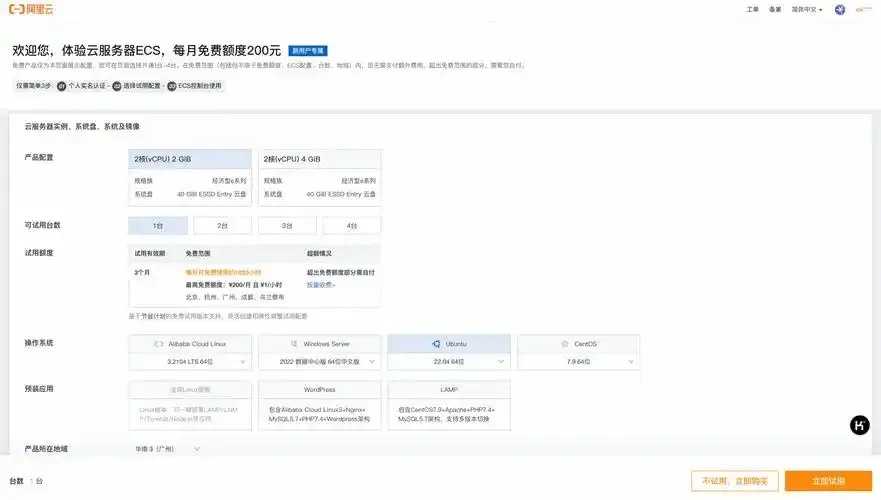Click the 操作系统 row label
This screenshot has height=500, width=881.
pyautogui.click(x=39, y=343)
